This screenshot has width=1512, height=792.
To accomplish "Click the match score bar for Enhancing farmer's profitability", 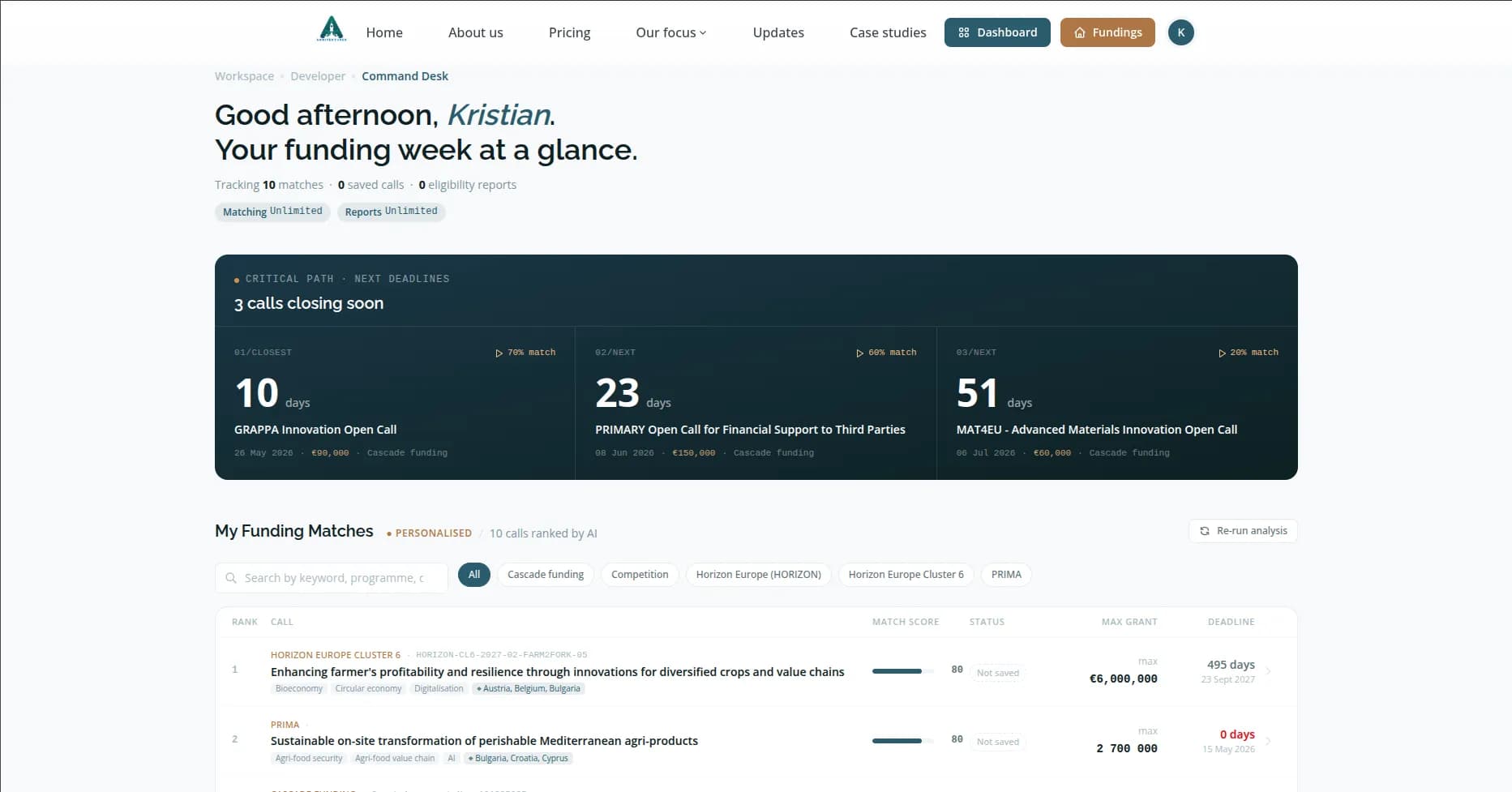I will (903, 671).
